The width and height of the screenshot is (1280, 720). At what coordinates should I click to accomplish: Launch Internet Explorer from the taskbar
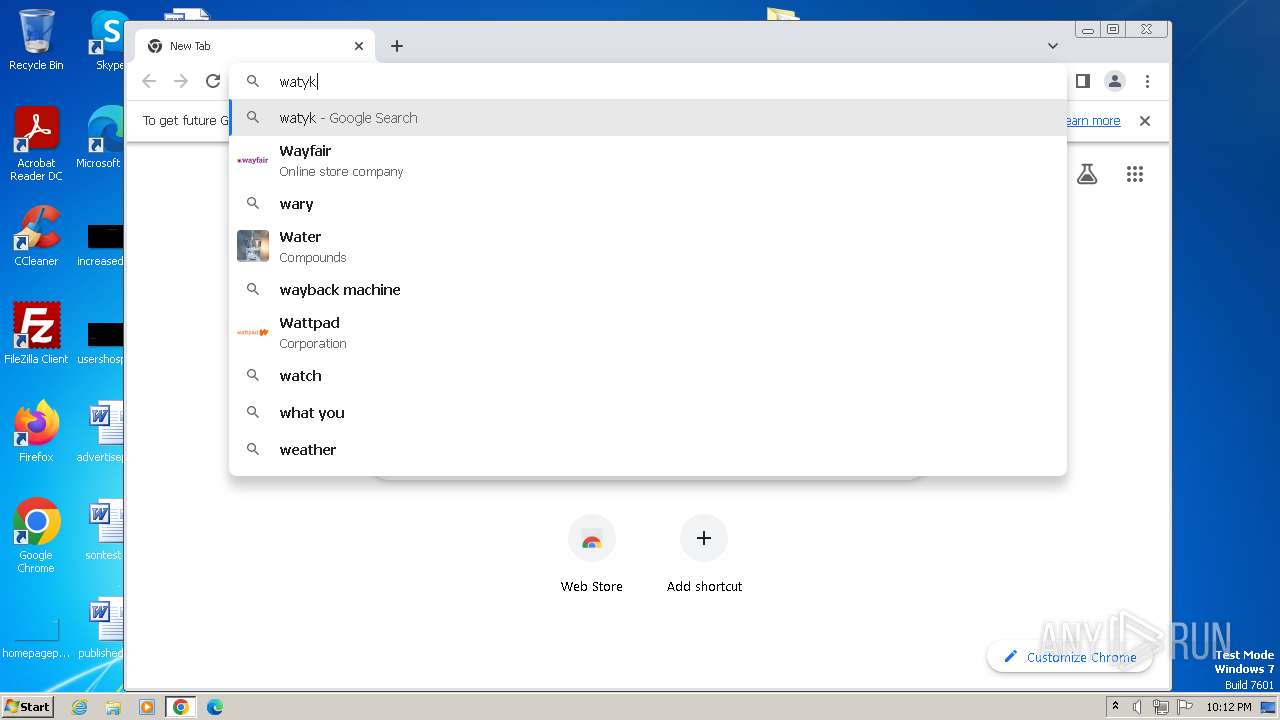tap(79, 707)
